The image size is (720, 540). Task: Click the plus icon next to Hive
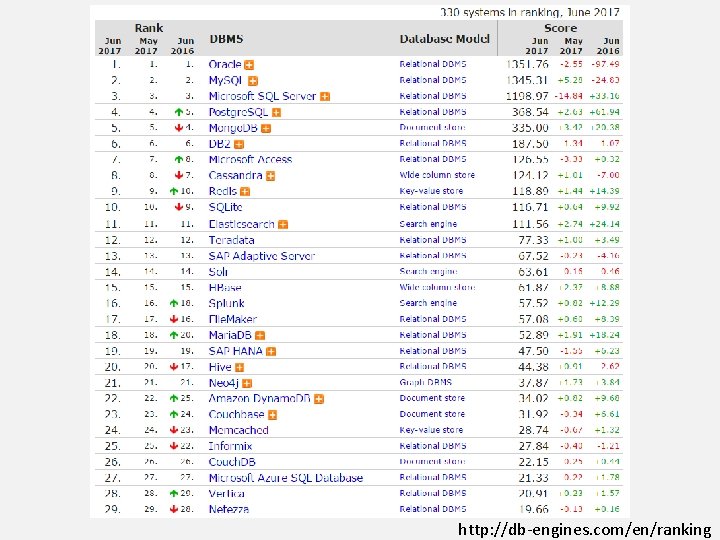pyautogui.click(x=239, y=367)
